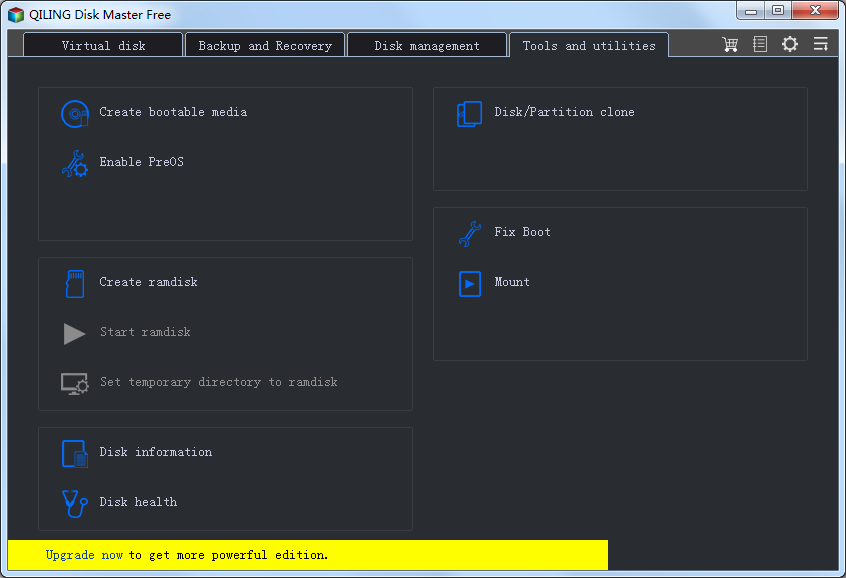This screenshot has width=846, height=578.
Task: Select the Tools and utilities tab
Action: (x=589, y=45)
